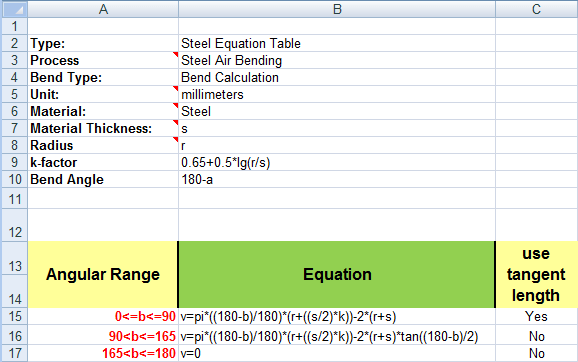Select the Bend Angle value 180-a
The width and height of the screenshot is (578, 362).
[337, 180]
